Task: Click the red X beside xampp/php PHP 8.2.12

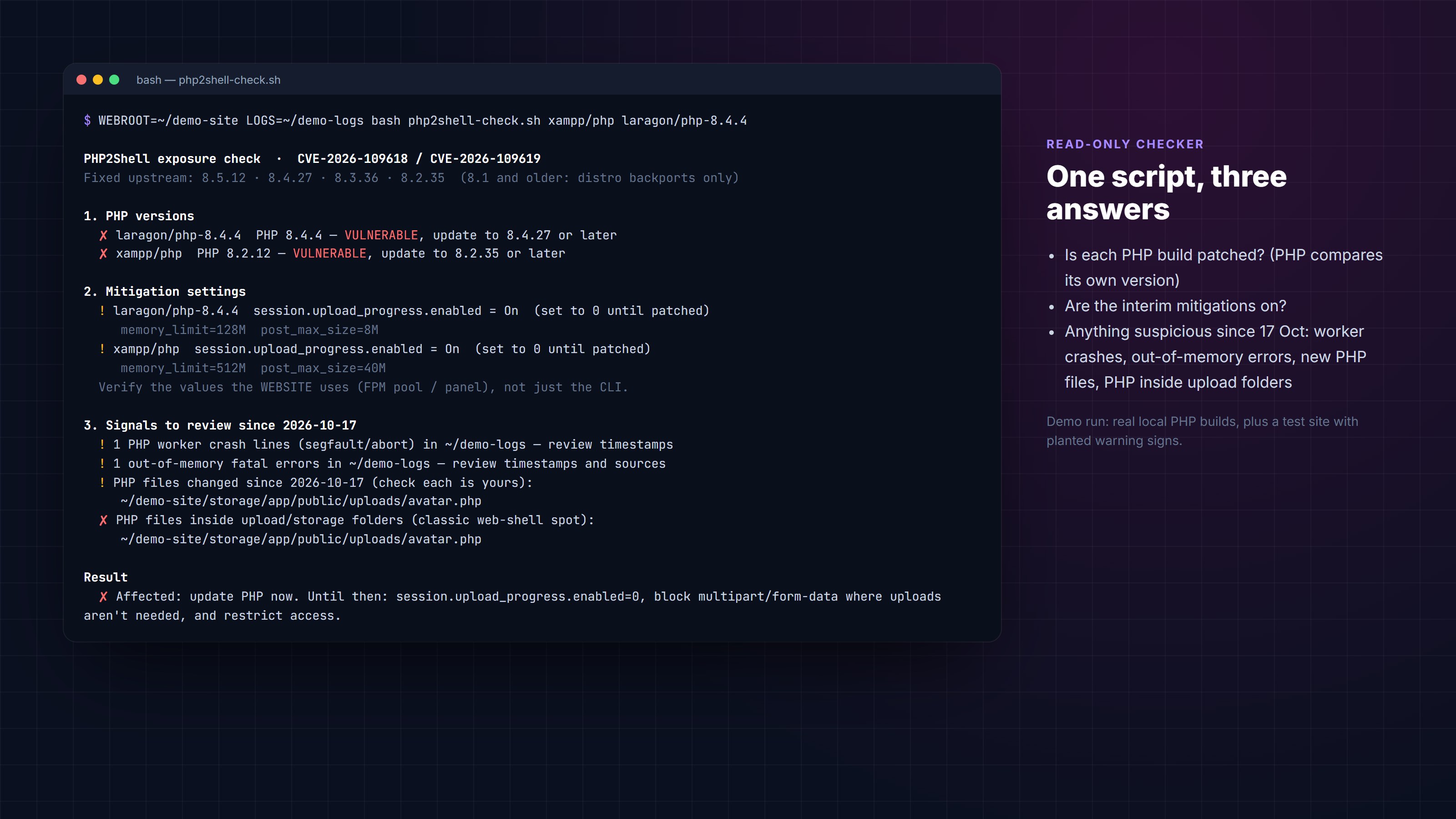Action: pyautogui.click(x=103, y=254)
